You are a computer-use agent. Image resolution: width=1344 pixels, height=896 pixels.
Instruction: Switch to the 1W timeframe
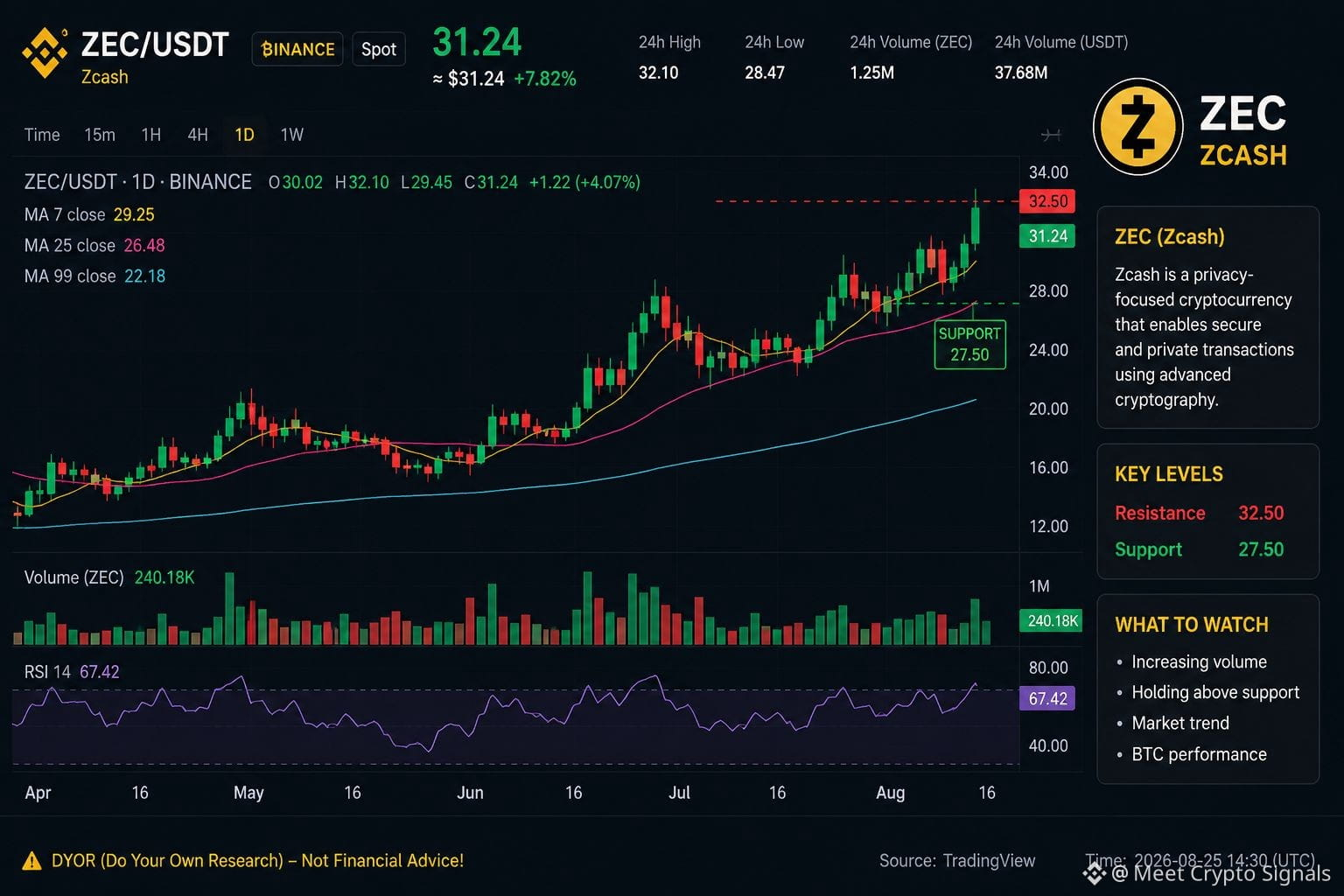292,135
